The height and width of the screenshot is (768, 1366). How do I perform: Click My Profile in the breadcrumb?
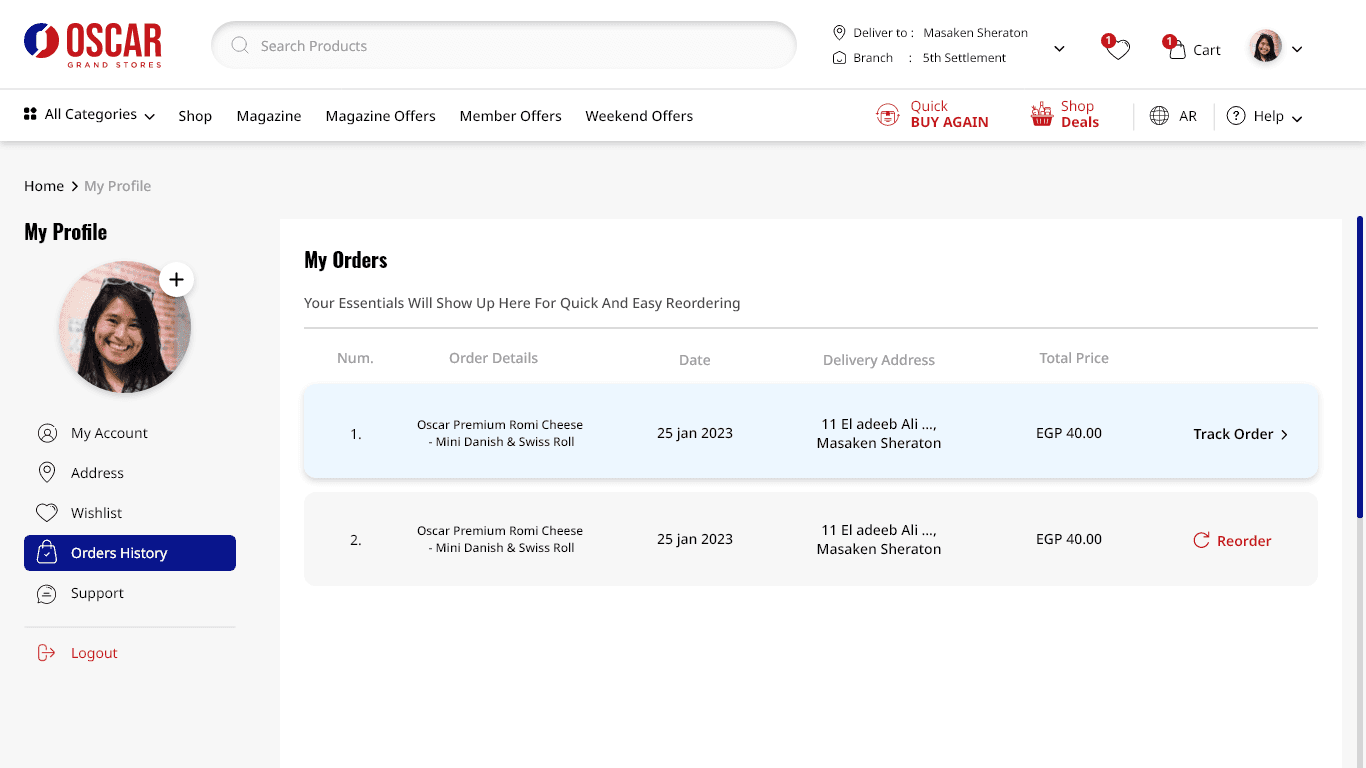tap(118, 186)
